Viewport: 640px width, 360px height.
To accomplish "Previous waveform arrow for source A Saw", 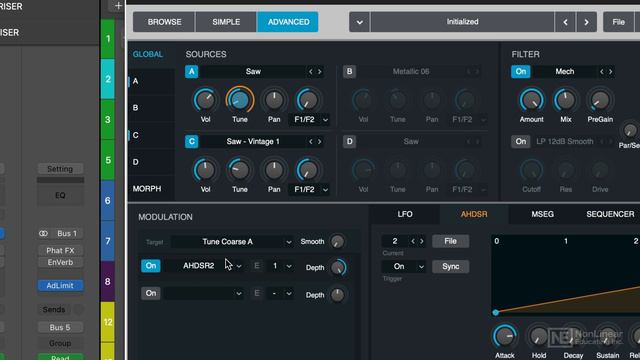I will point(311,72).
